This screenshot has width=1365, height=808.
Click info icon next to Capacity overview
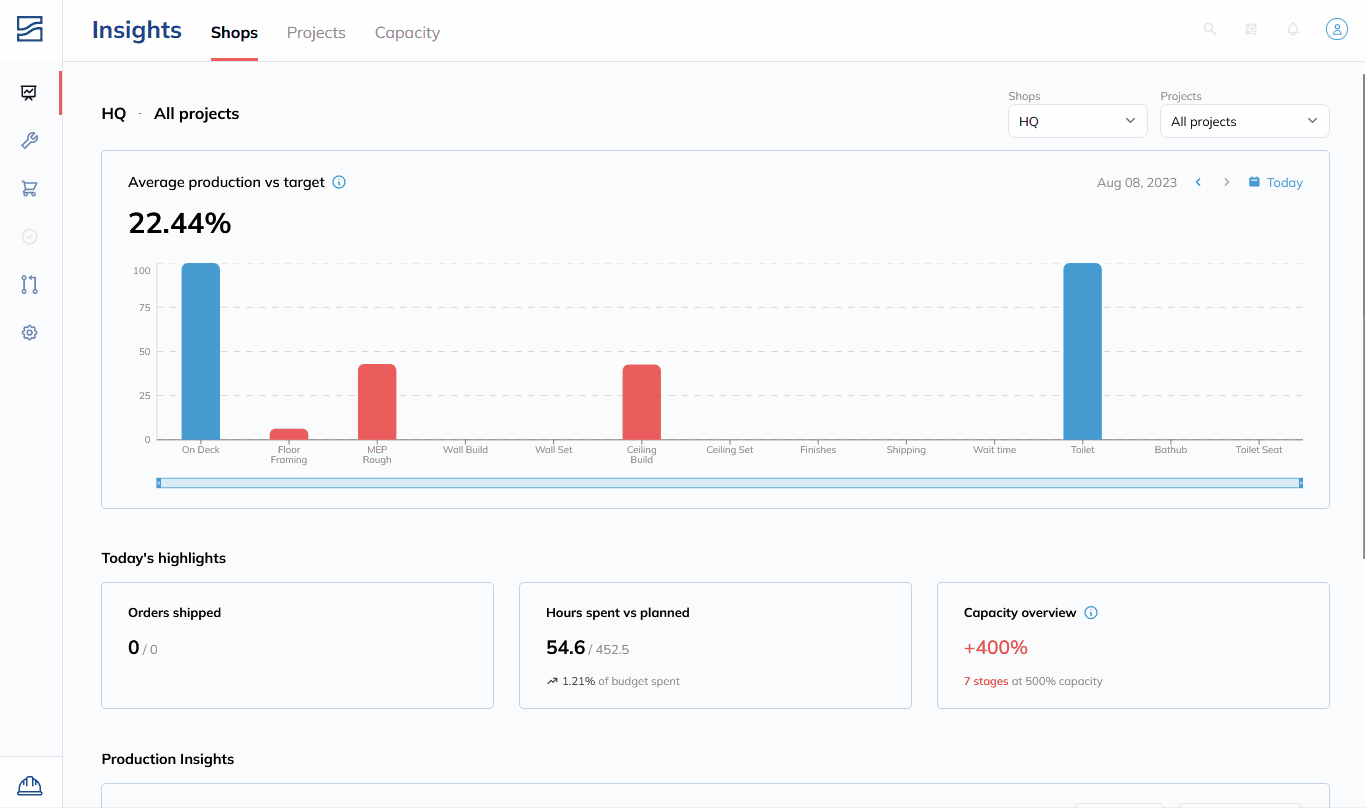click(1091, 612)
